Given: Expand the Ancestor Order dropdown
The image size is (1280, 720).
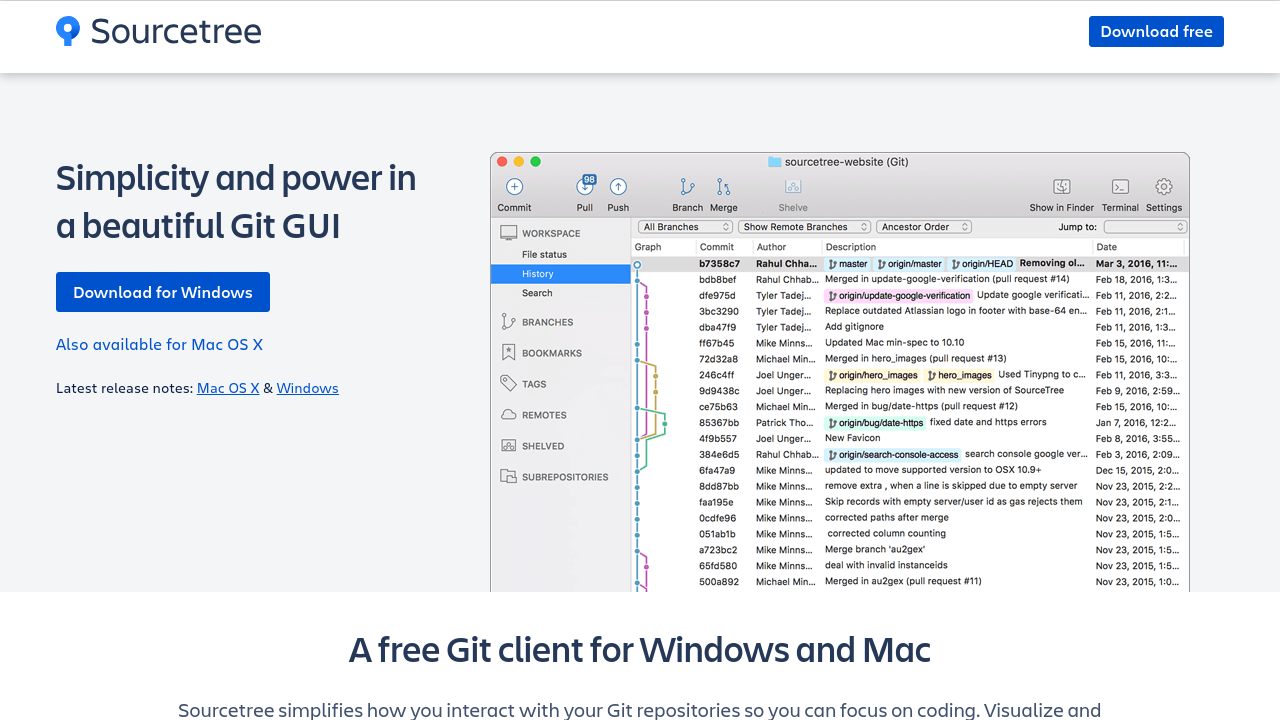Looking at the screenshot, I should (924, 227).
